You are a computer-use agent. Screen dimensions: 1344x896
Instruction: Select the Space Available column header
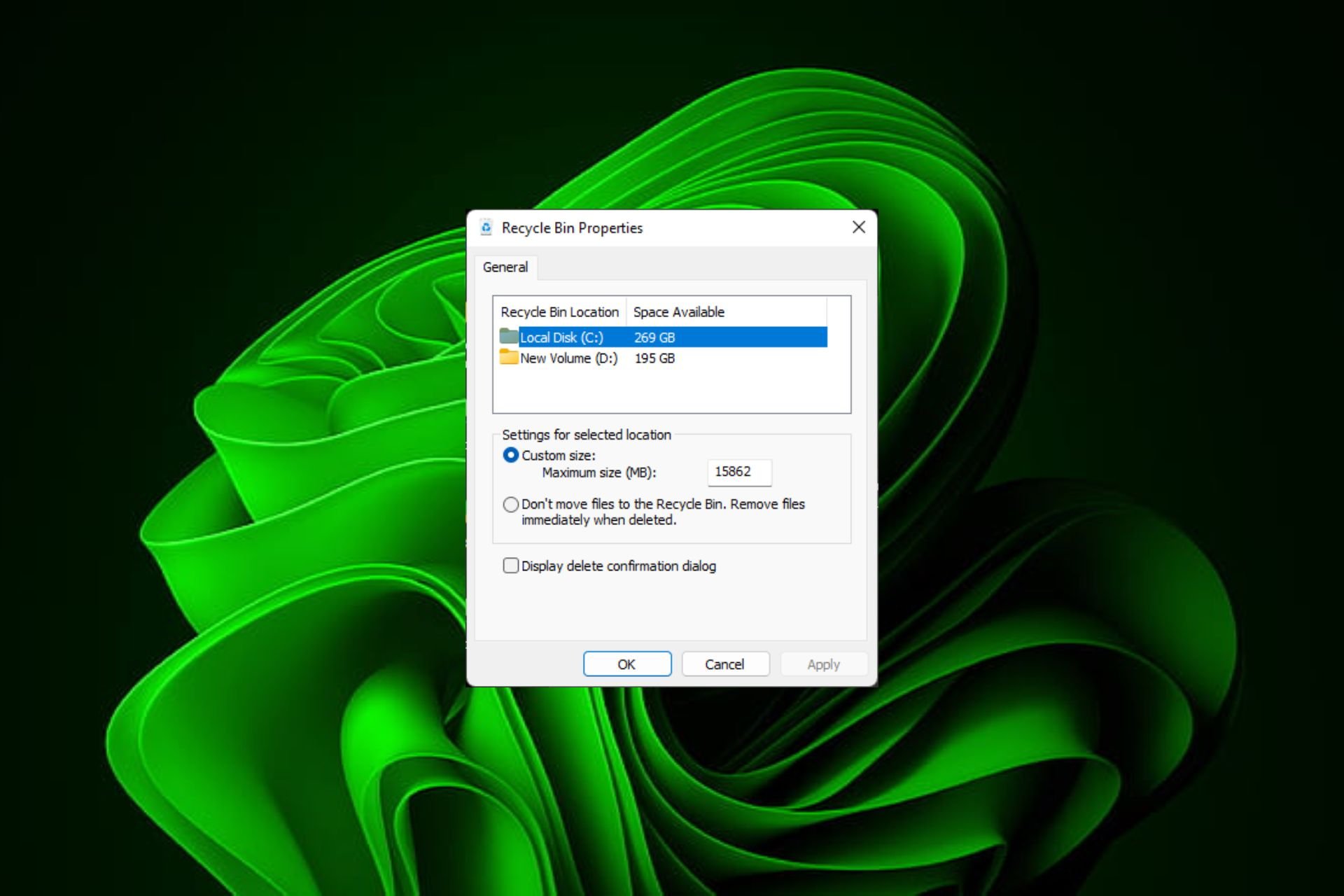click(680, 311)
